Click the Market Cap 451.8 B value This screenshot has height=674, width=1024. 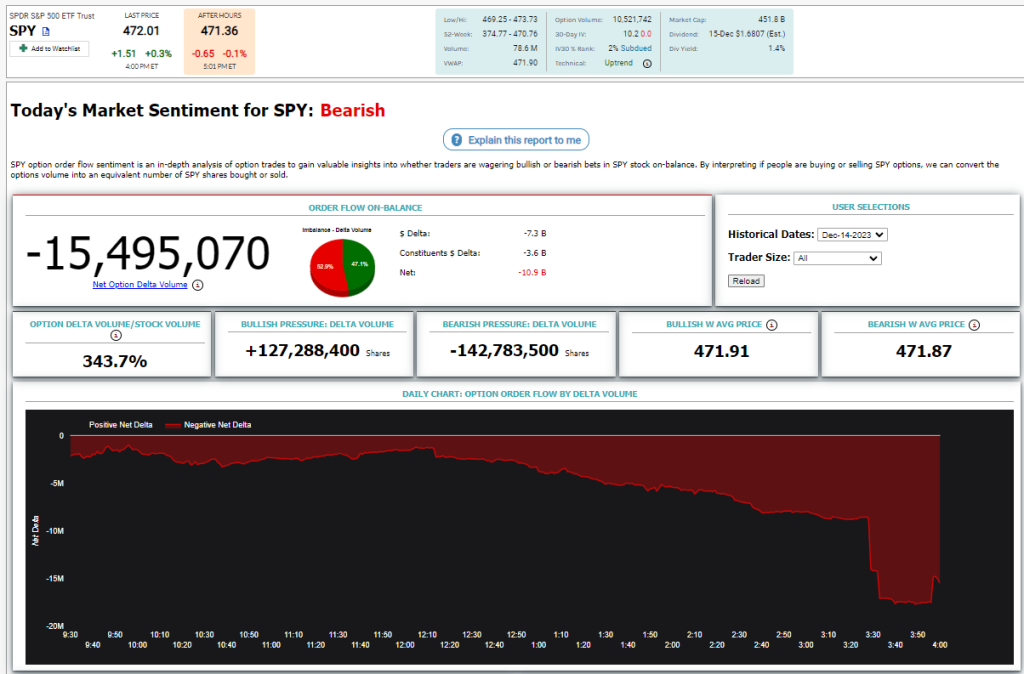[771, 20]
